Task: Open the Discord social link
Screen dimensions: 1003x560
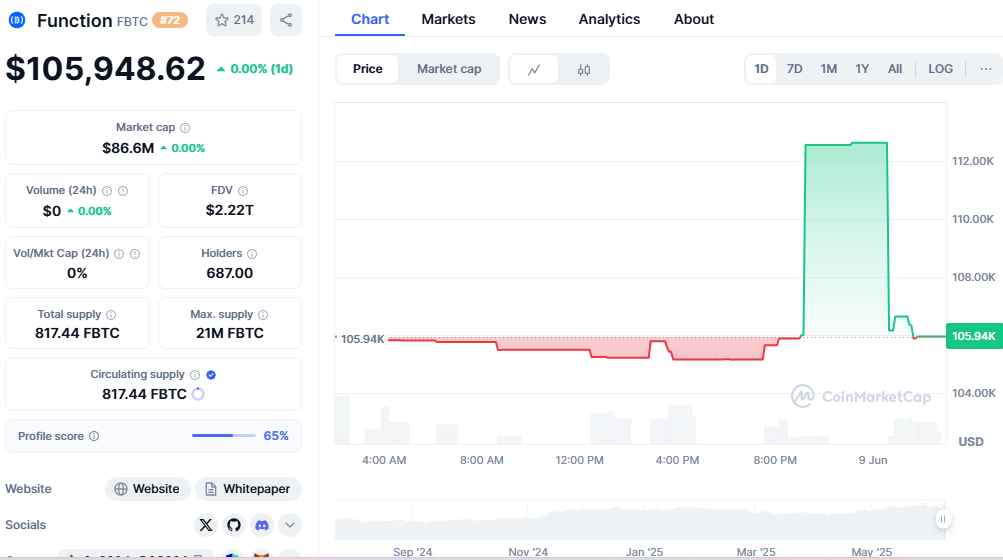Action: pyautogui.click(x=262, y=525)
